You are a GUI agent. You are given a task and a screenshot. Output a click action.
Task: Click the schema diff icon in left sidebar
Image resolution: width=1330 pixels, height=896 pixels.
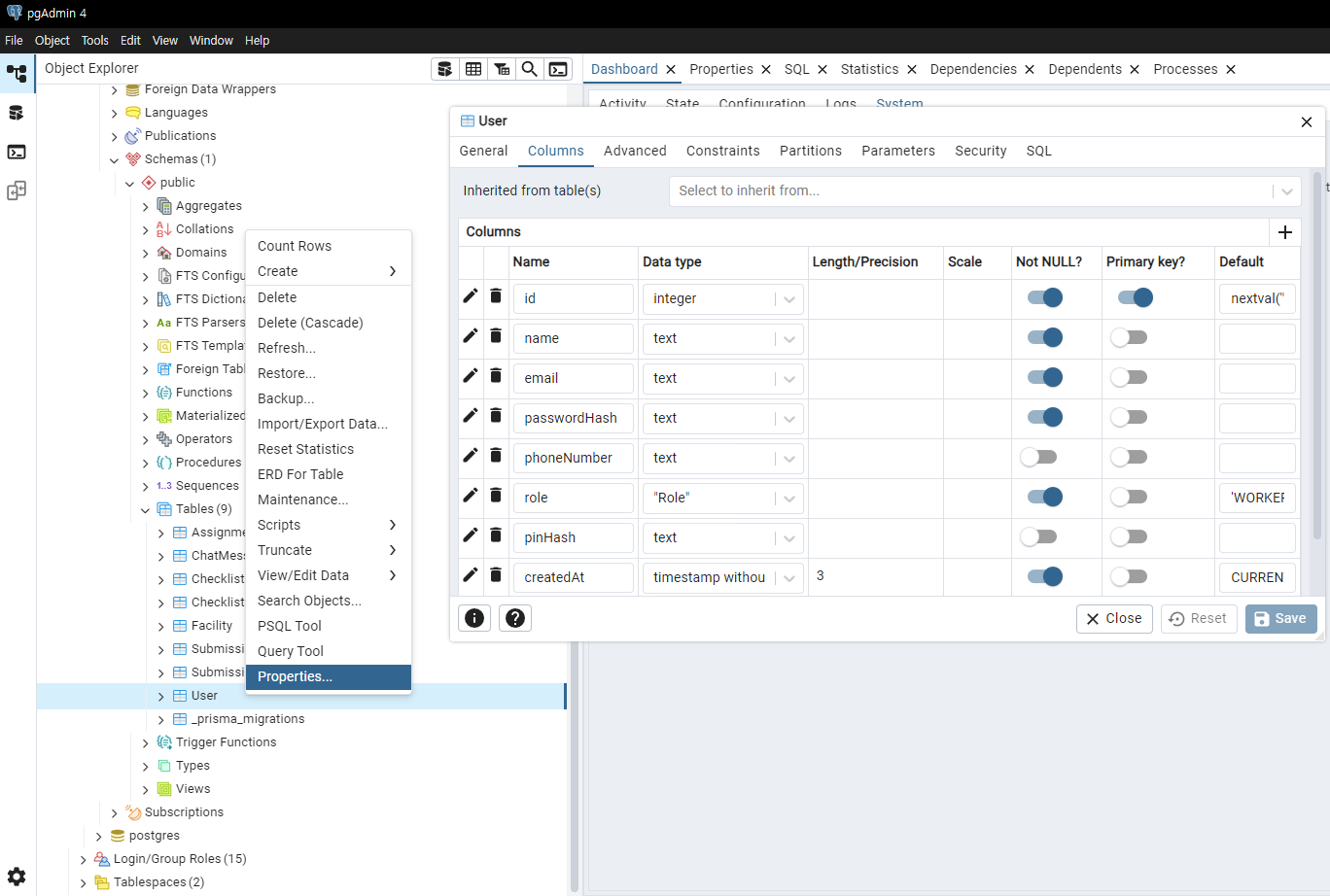(17, 190)
